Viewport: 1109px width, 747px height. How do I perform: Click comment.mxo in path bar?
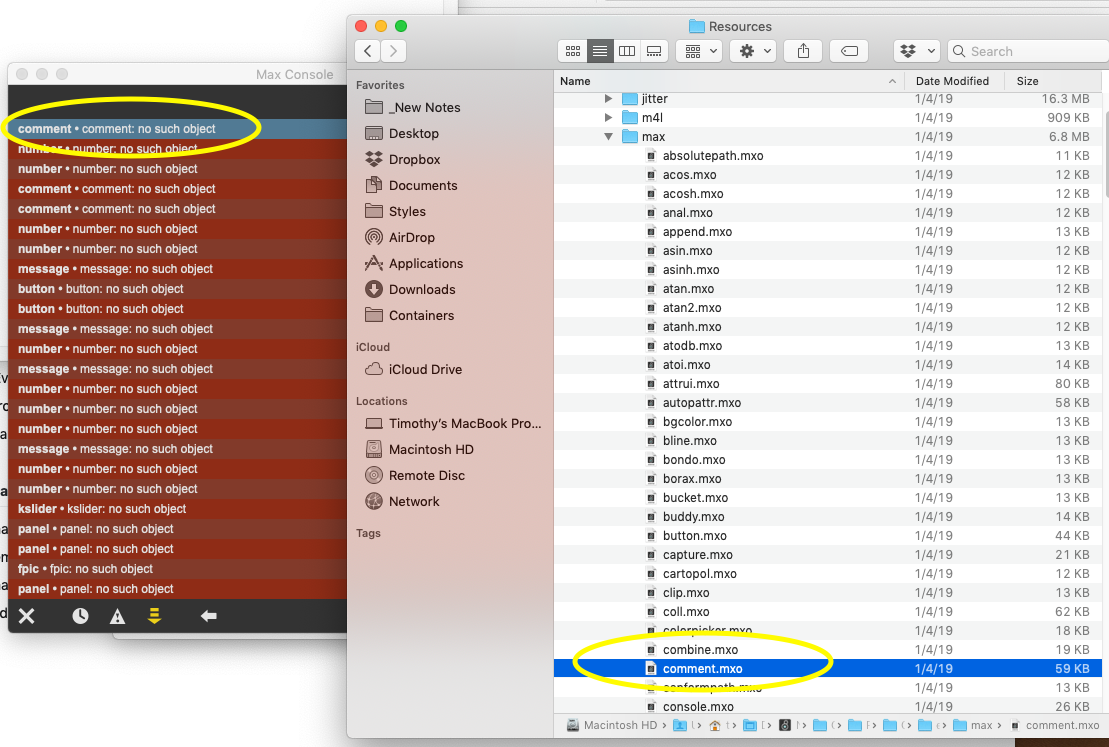pyautogui.click(x=1055, y=725)
